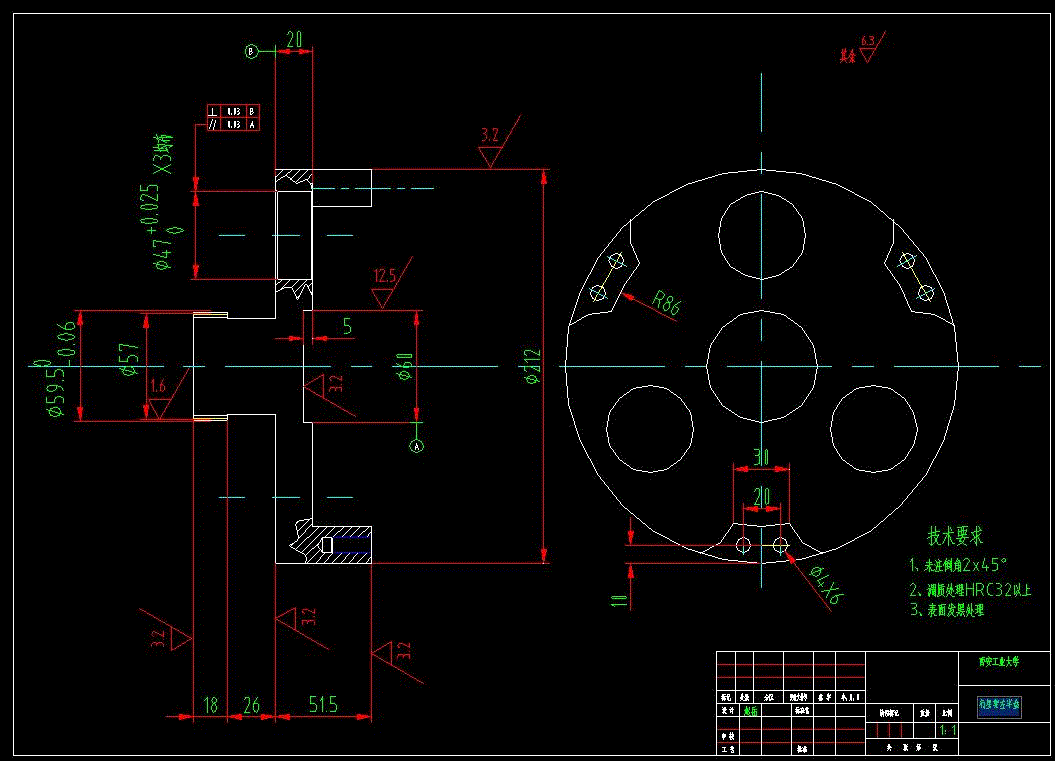Image resolution: width=1055 pixels, height=761 pixels.
Task: Click the 3.2 roughness symbol above the 26 dimension
Action: (x=302, y=626)
